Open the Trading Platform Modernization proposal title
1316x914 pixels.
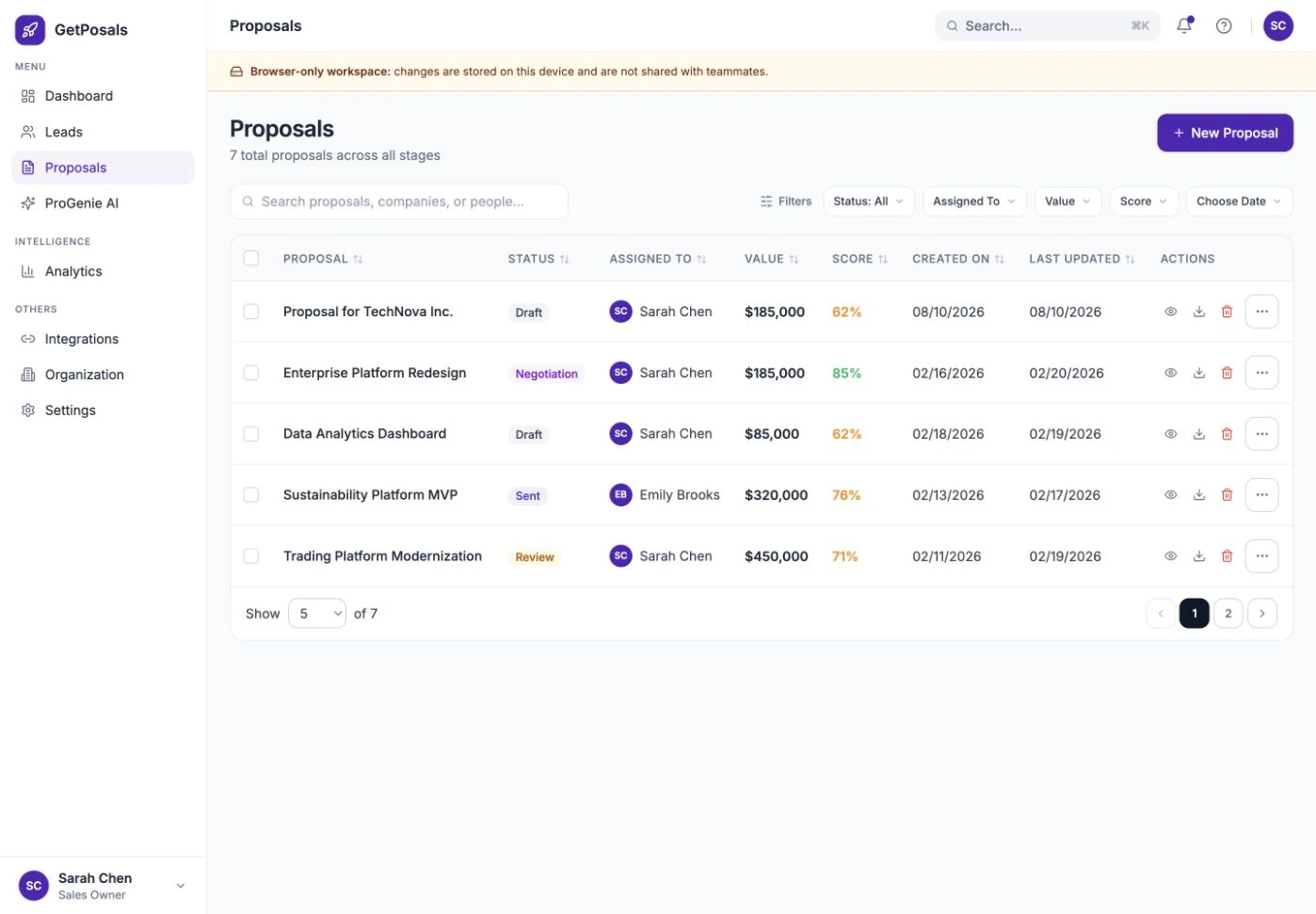pos(382,556)
